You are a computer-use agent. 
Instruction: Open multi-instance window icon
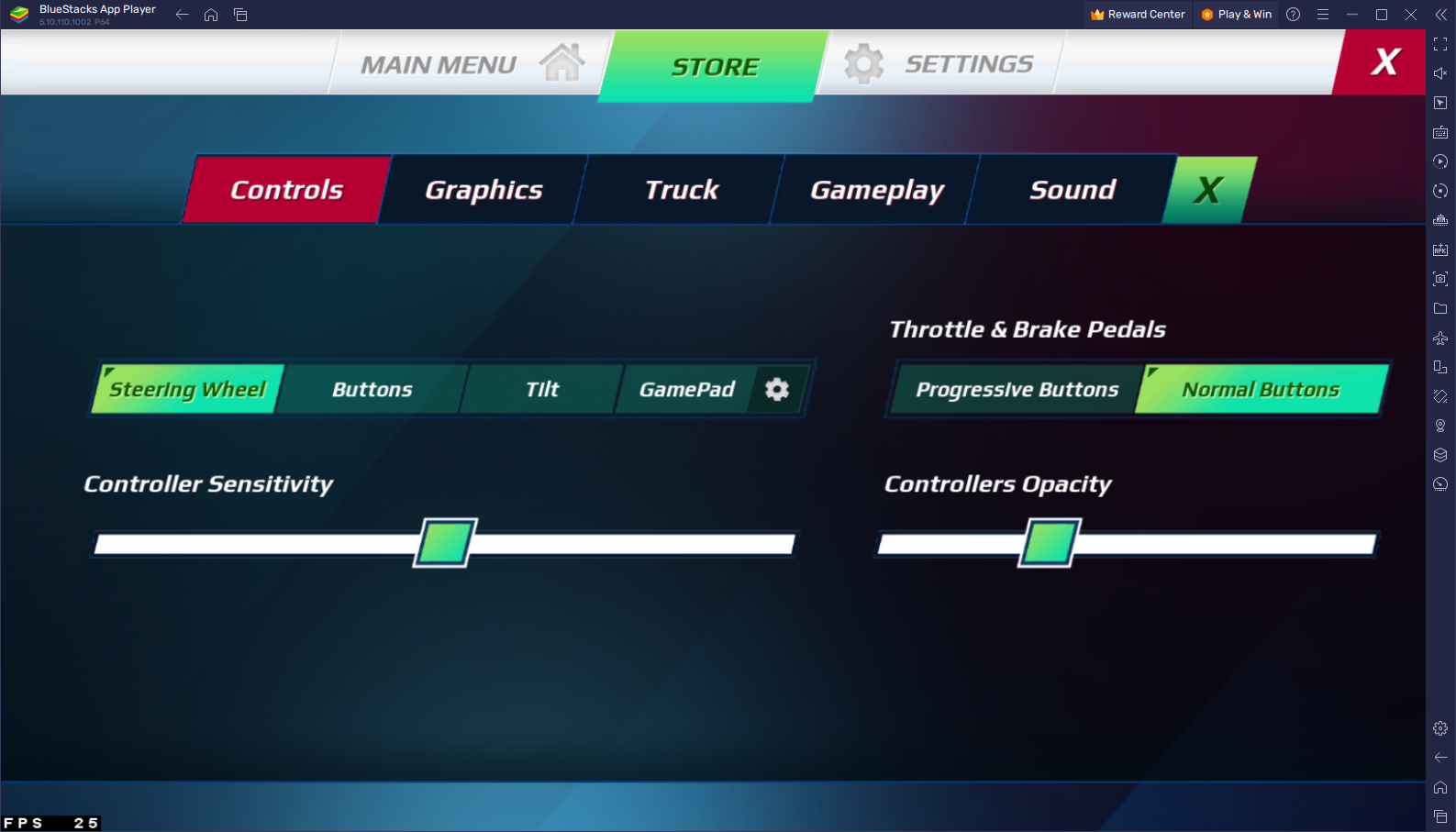(x=1440, y=367)
